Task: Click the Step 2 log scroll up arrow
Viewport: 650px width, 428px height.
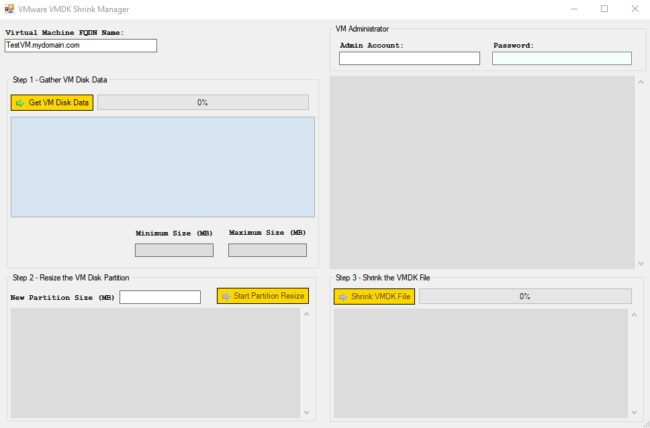Action: click(307, 315)
